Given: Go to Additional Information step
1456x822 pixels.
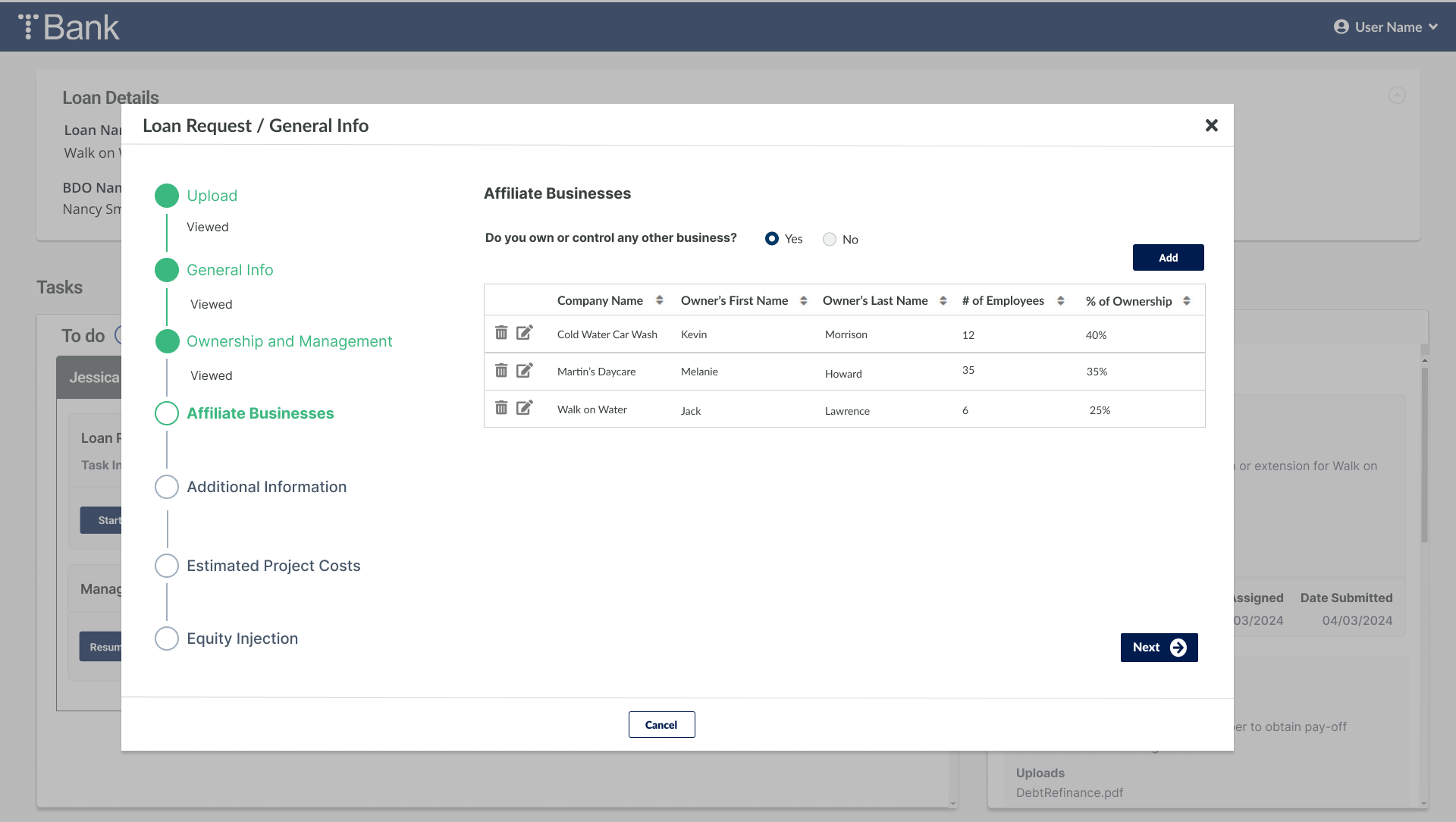Looking at the screenshot, I should click(x=266, y=487).
